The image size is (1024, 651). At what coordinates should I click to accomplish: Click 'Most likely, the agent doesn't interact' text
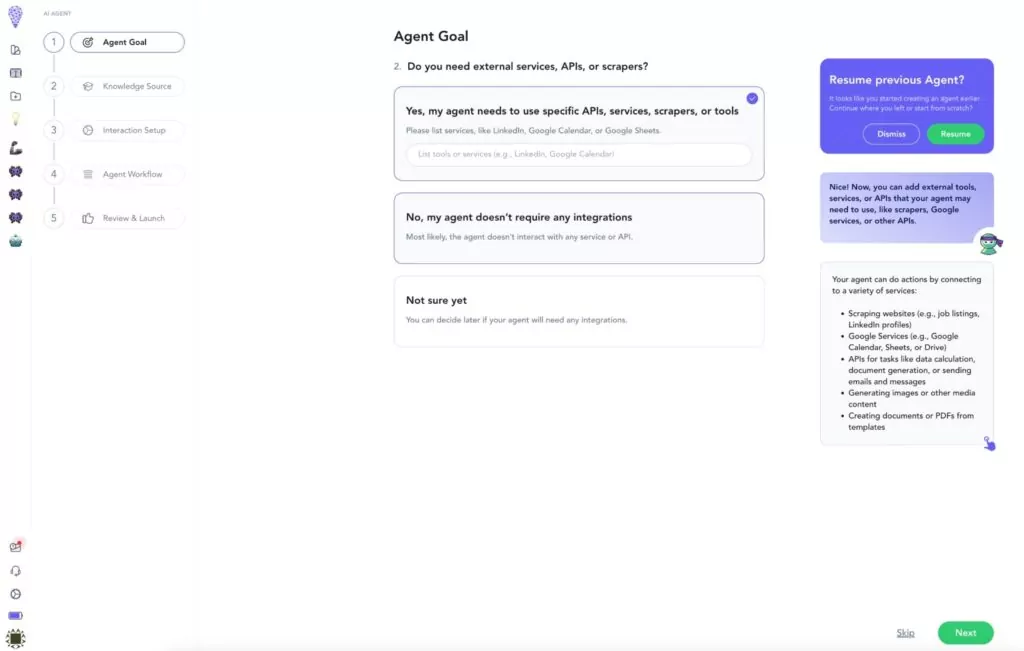[519, 237]
